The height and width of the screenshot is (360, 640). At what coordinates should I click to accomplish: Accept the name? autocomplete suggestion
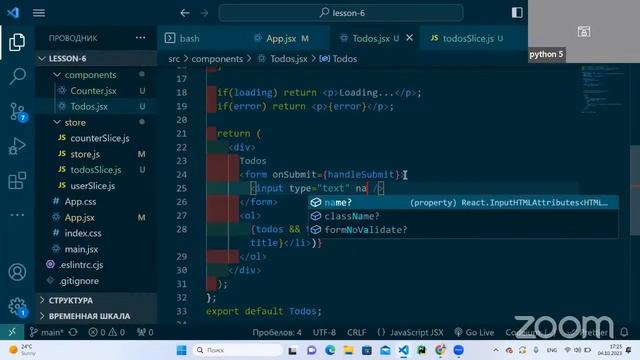pos(463,202)
